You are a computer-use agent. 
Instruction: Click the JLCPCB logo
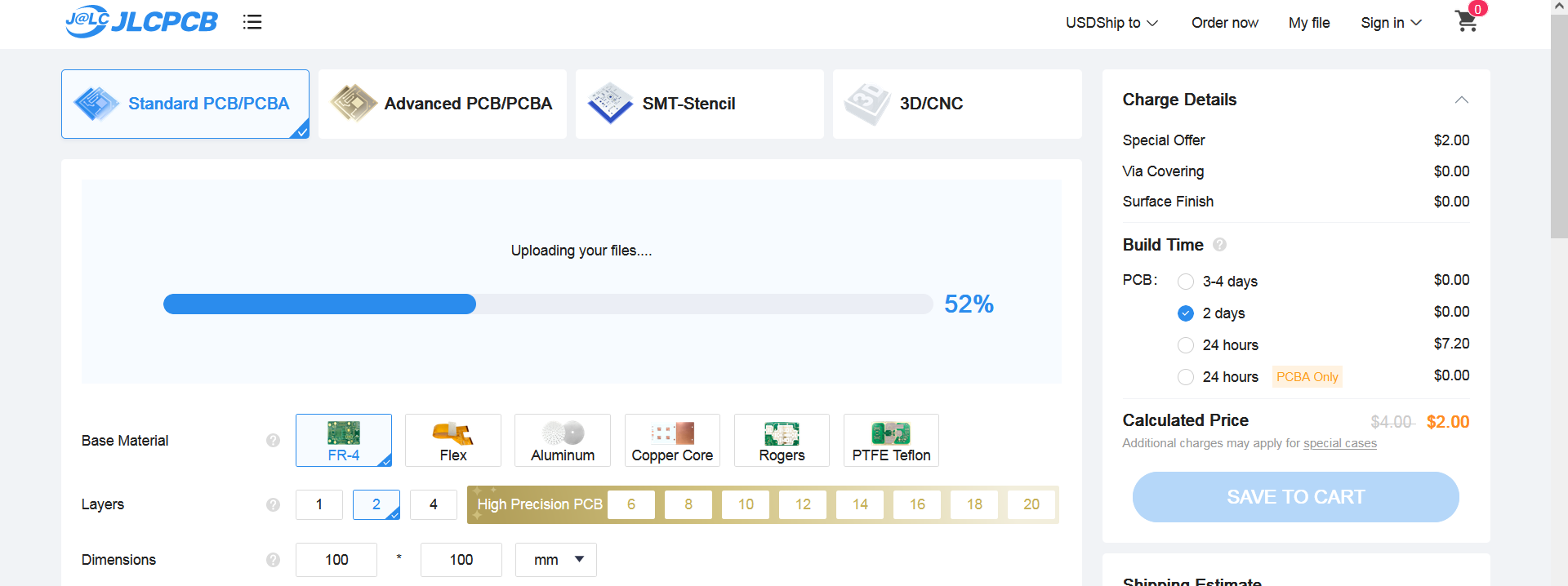(141, 21)
